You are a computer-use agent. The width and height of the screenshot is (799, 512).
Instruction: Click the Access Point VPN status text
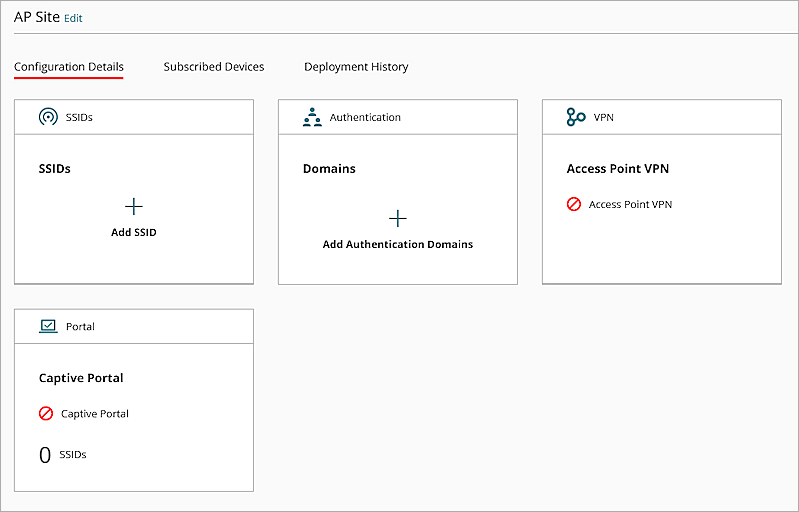[x=630, y=204]
